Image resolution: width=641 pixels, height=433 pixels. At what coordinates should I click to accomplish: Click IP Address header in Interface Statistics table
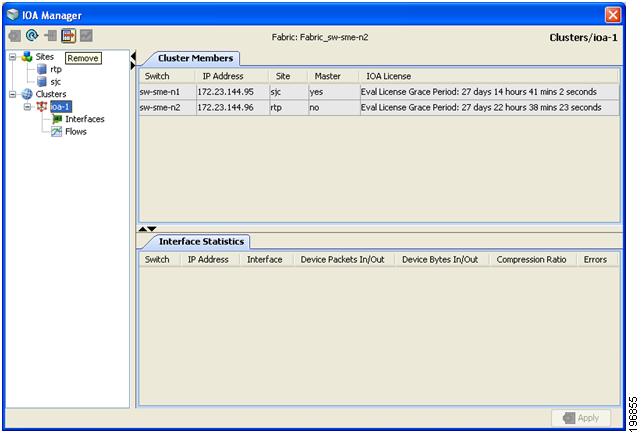tap(210, 260)
